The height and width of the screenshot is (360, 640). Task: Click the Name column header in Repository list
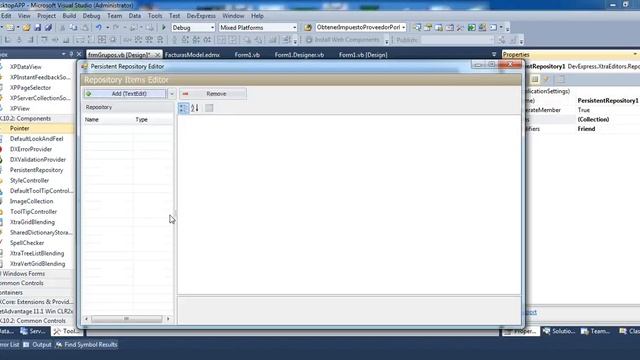point(108,120)
